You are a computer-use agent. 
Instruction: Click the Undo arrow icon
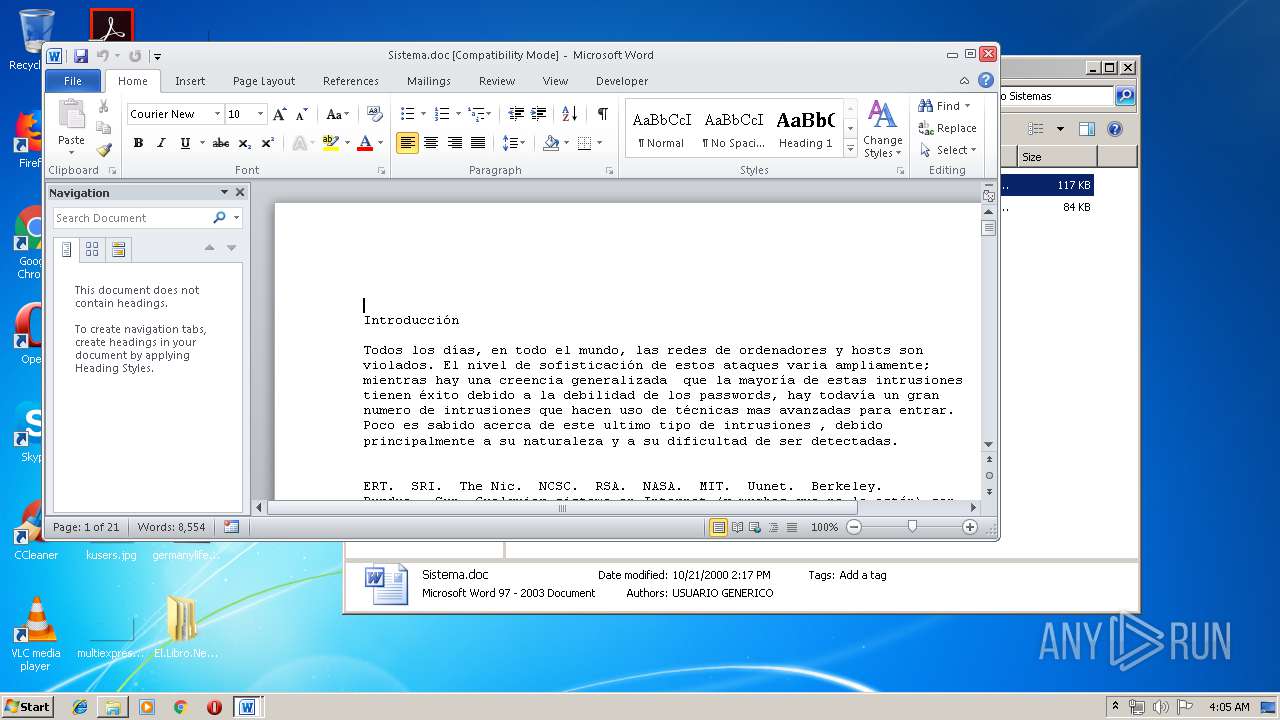coord(102,56)
